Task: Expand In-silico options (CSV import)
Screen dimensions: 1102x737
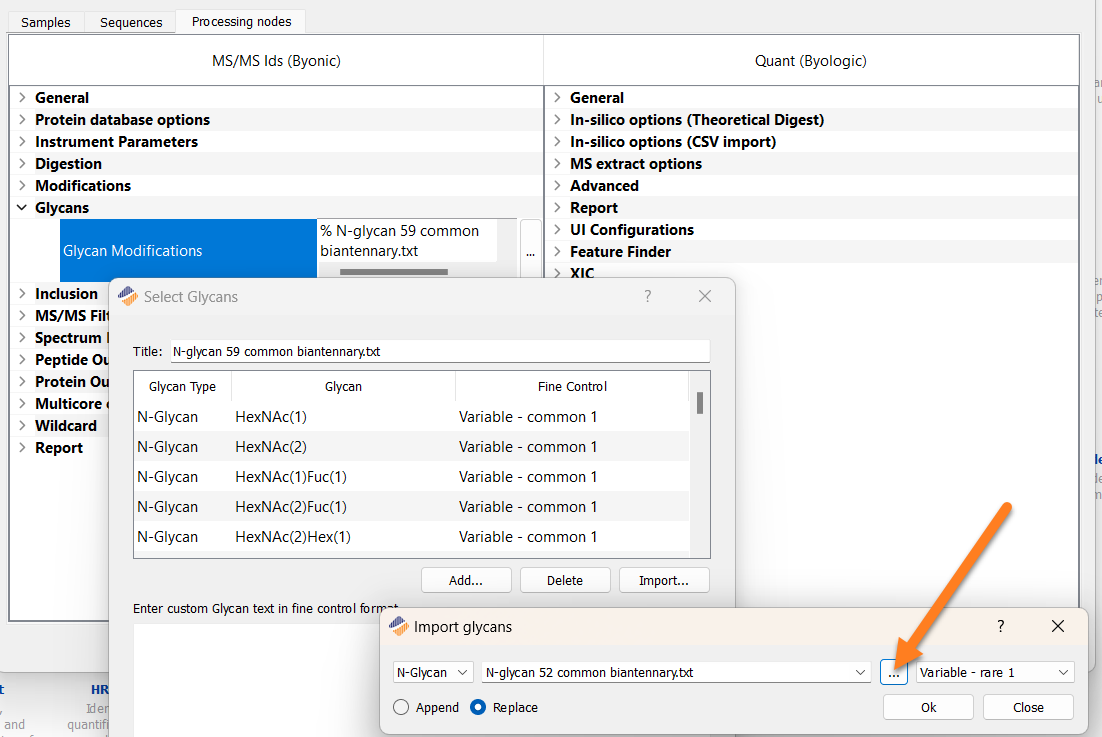Action: [x=557, y=141]
